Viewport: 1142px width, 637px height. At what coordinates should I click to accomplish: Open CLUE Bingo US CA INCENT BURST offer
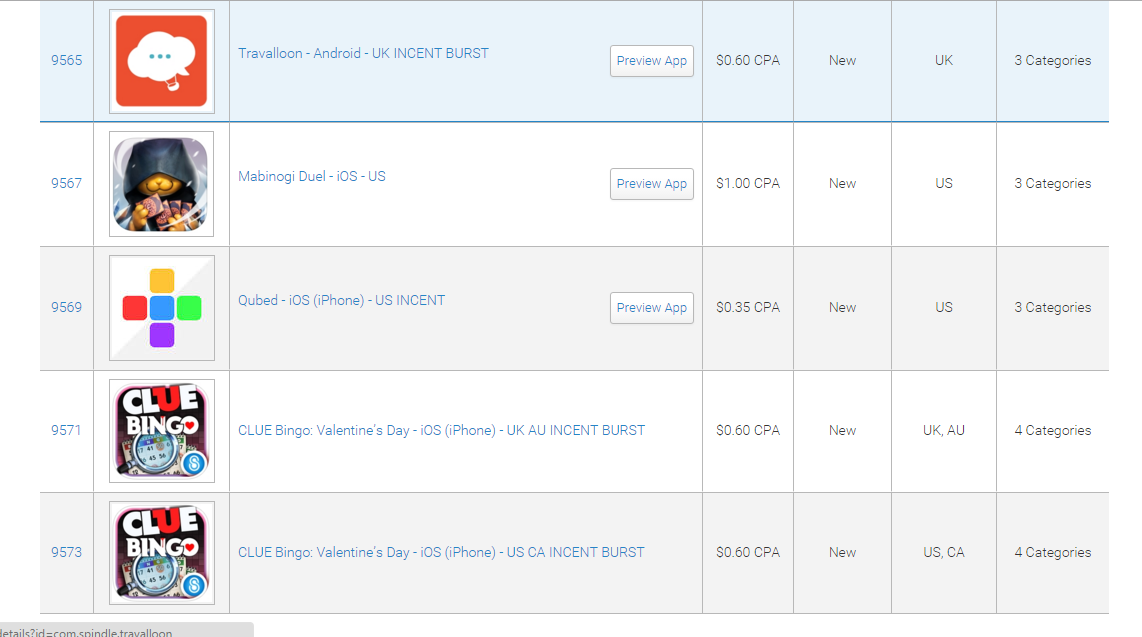click(x=441, y=552)
